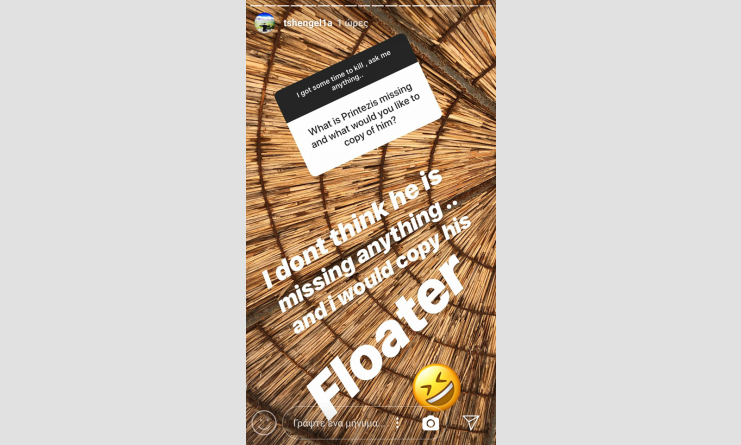Open the three-dot more options menu
This screenshot has height=445, width=741.
pyautogui.click(x=398, y=423)
